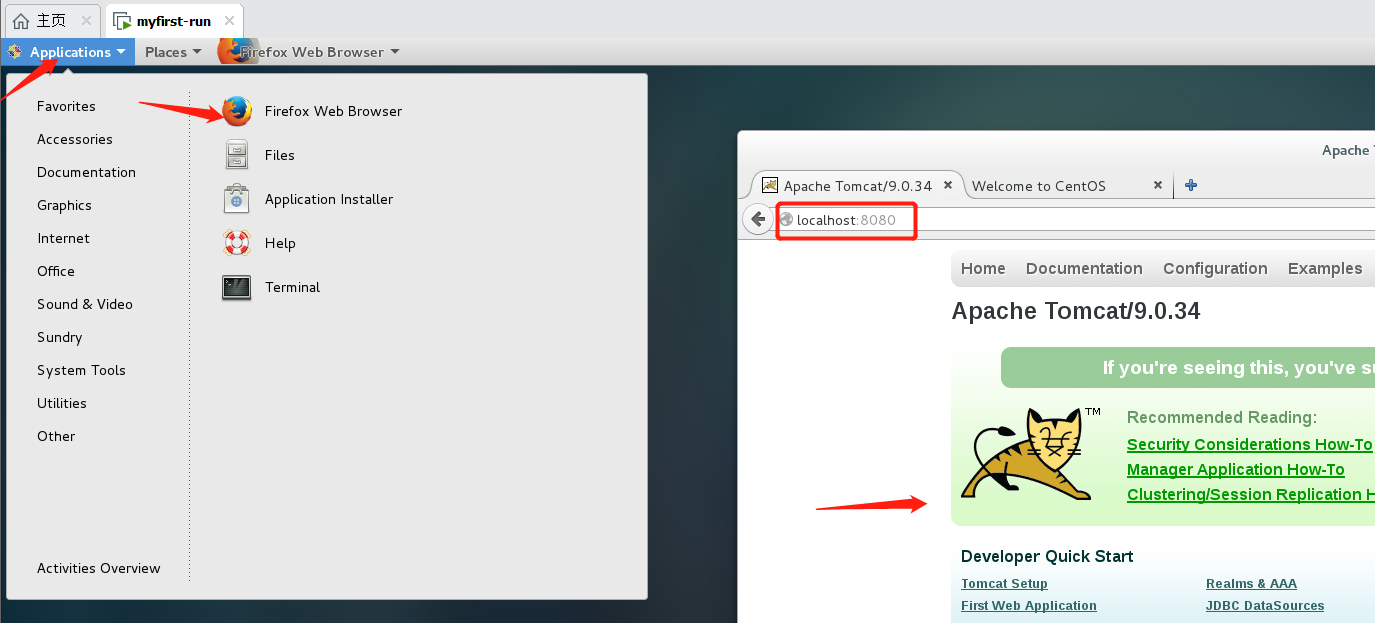1375x623 pixels.
Task: Click the Firefox back arrow button
Action: [x=758, y=220]
